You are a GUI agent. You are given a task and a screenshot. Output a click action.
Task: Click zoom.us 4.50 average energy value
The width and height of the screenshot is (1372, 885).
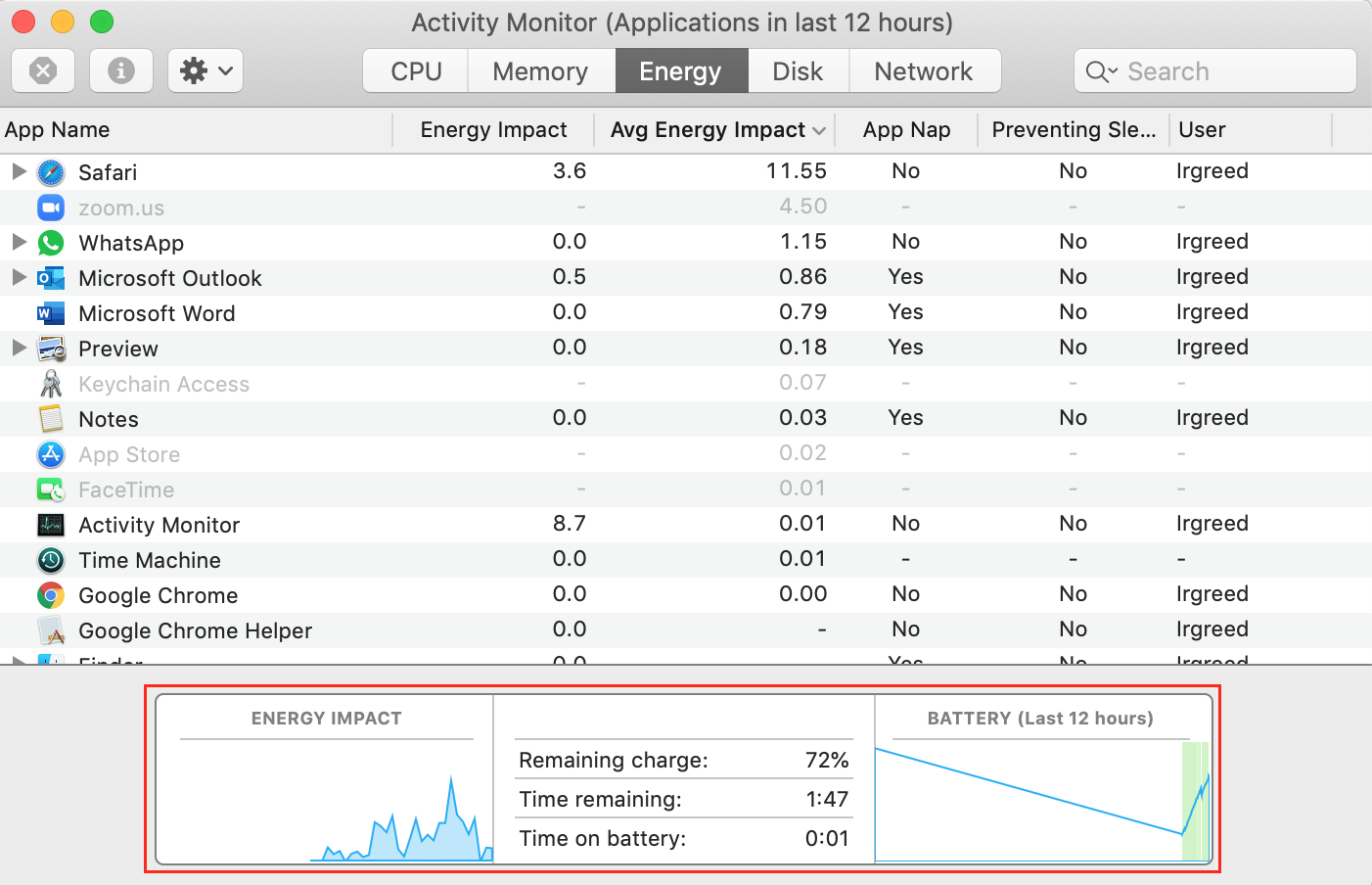(x=803, y=206)
